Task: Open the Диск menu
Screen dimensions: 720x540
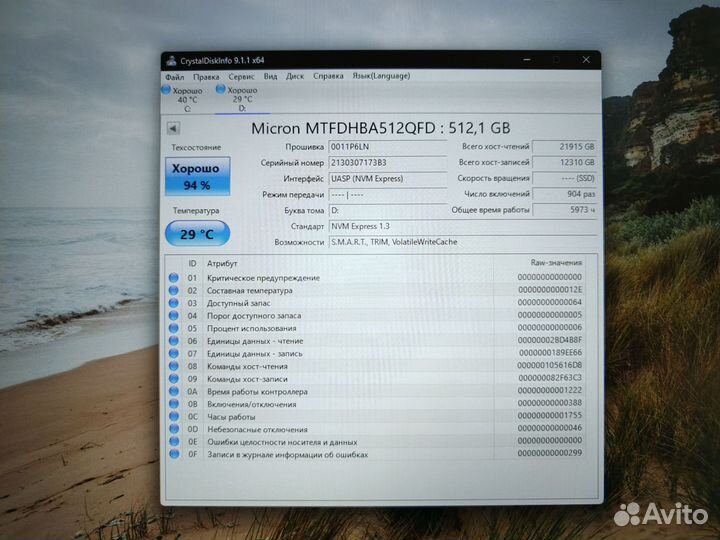Action: [295, 76]
